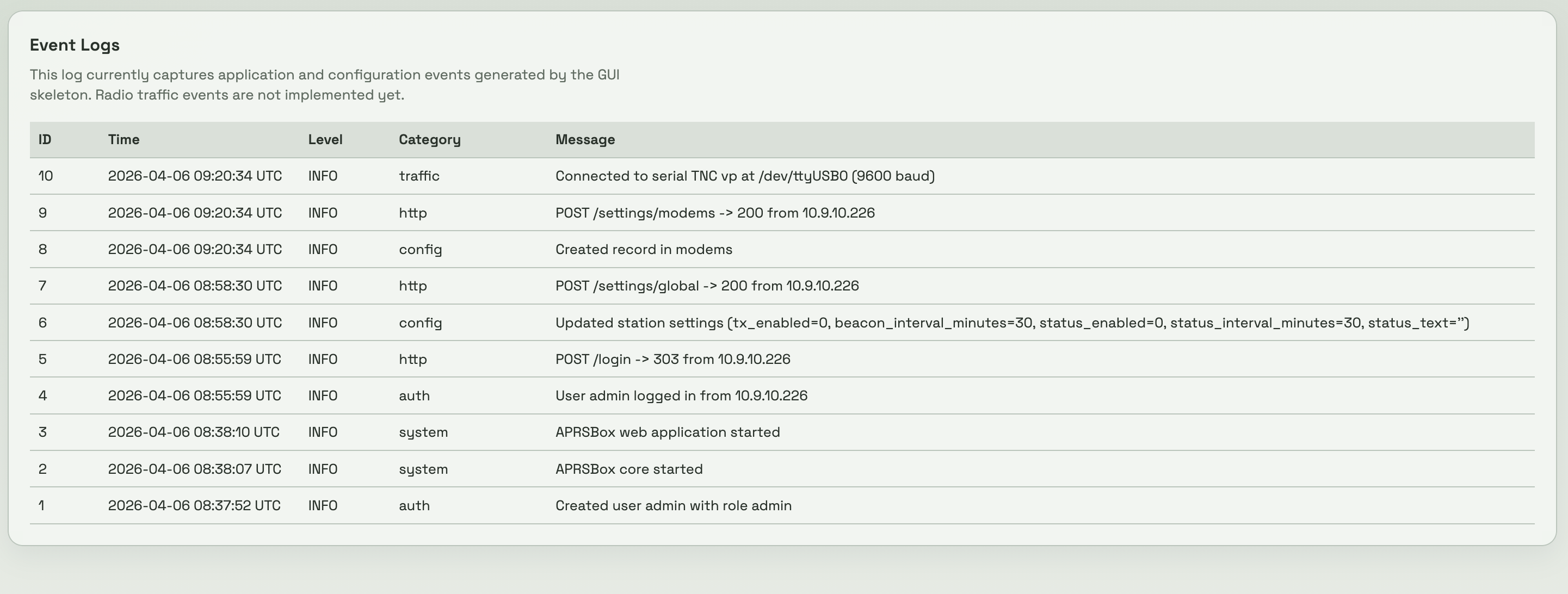Select the 'Connected to serial TNC' message
The height and width of the screenshot is (594, 1568).
tap(744, 176)
